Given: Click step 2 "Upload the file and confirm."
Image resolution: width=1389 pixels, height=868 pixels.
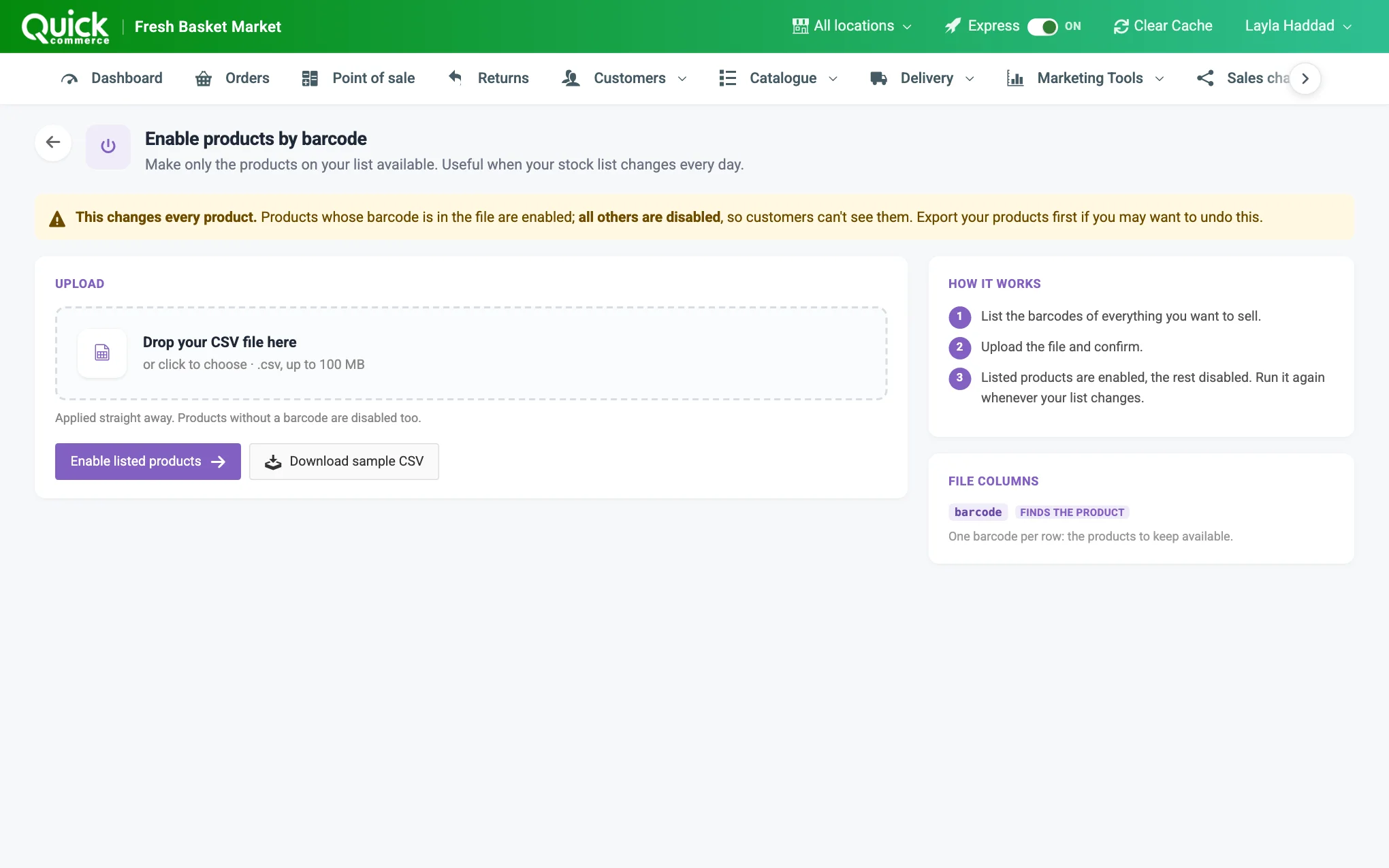Looking at the screenshot, I should click(1061, 347).
